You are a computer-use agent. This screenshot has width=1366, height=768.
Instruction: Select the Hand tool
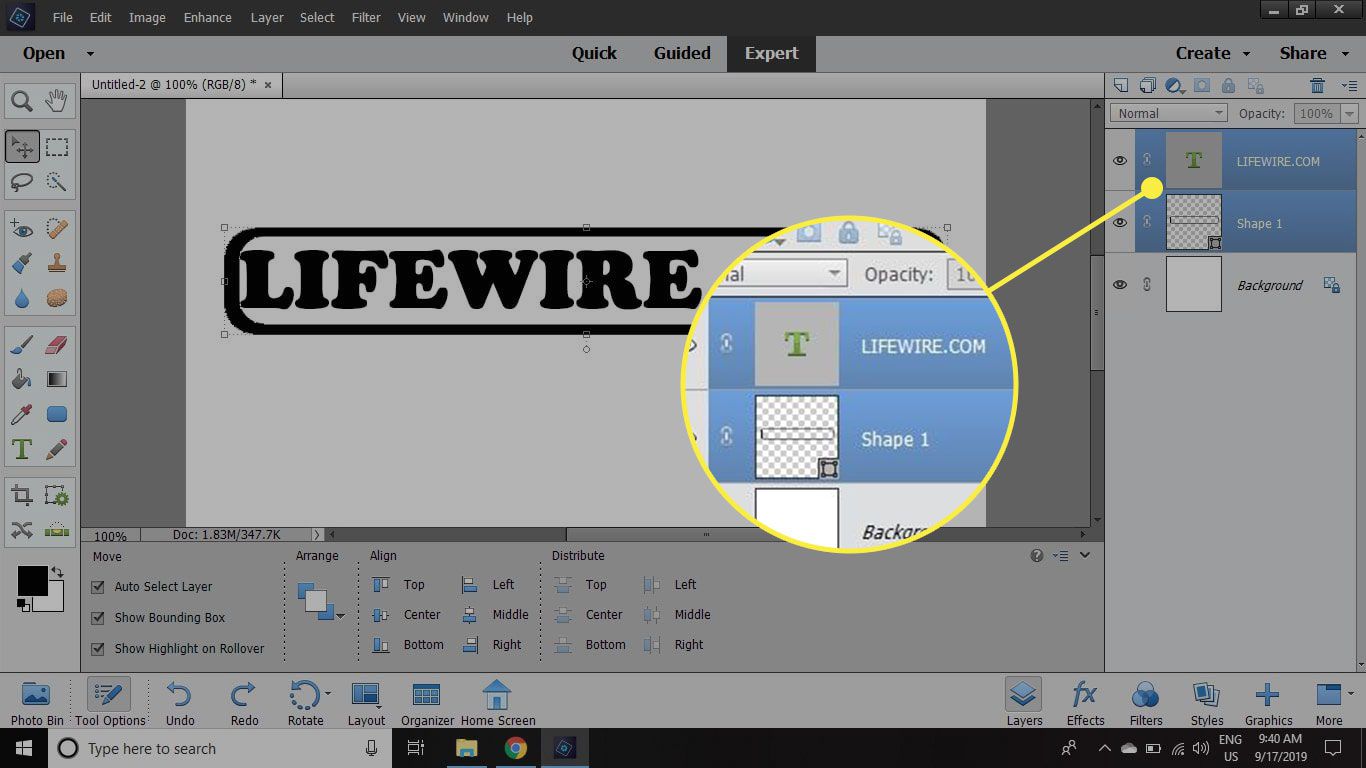click(x=57, y=100)
